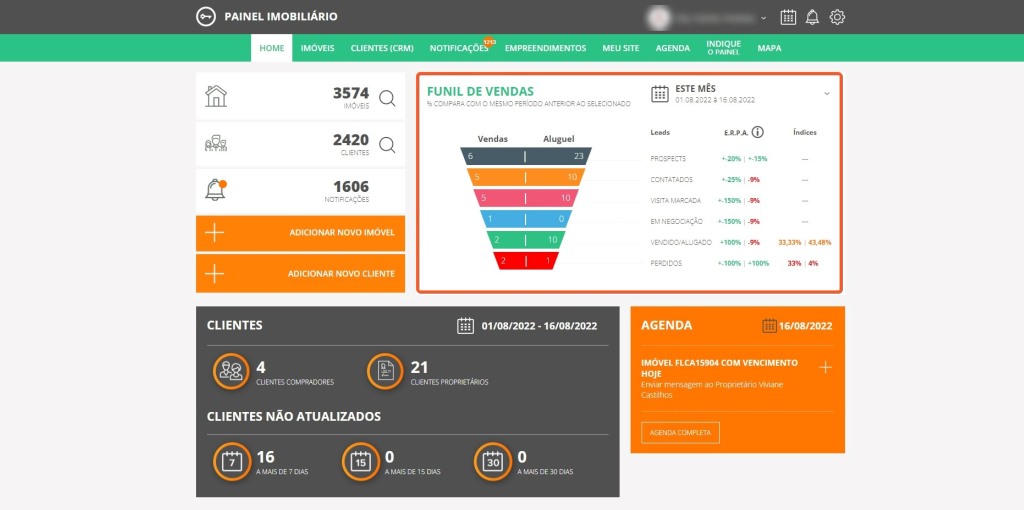Expand the Este Mês period dropdown chevron

[x=827, y=94]
